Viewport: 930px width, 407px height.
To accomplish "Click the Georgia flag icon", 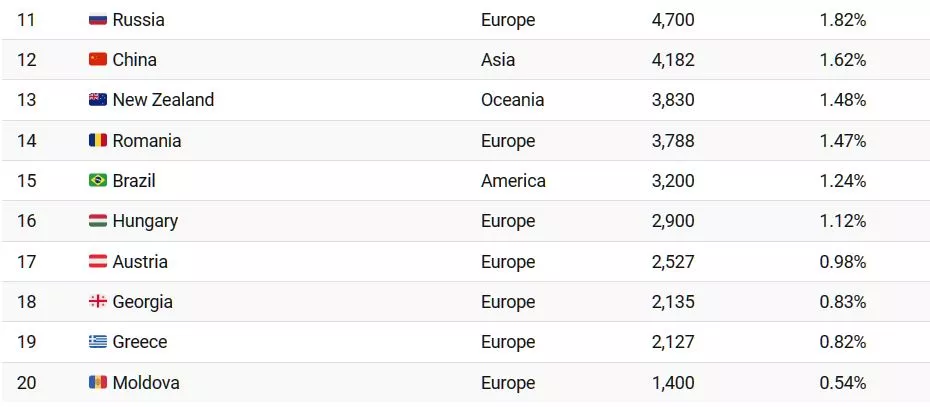I will pos(98,302).
